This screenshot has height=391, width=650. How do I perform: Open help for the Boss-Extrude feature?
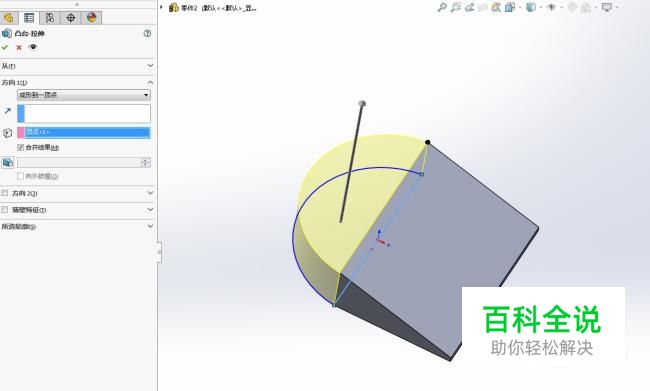click(147, 33)
